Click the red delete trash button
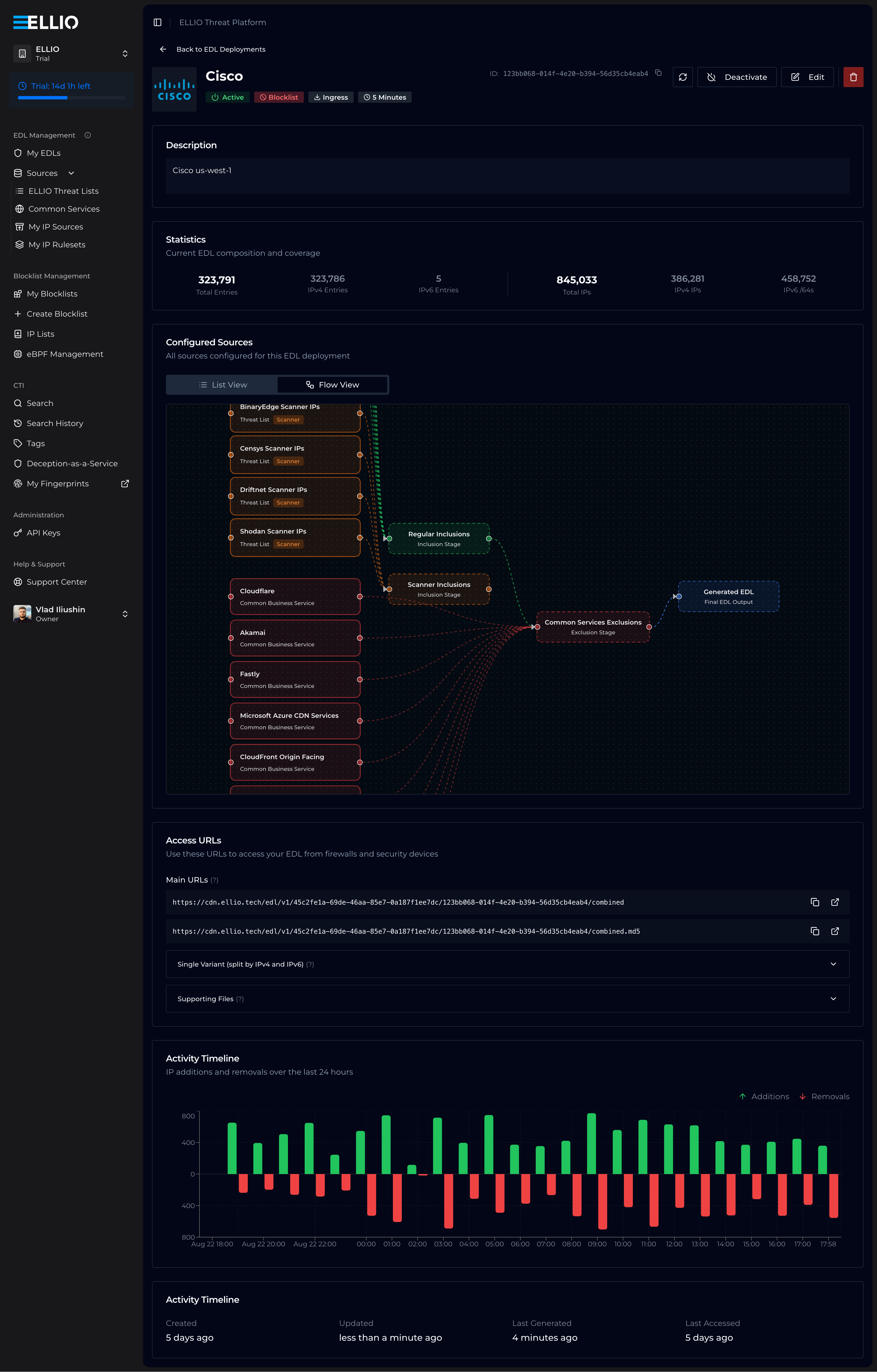 [853, 77]
